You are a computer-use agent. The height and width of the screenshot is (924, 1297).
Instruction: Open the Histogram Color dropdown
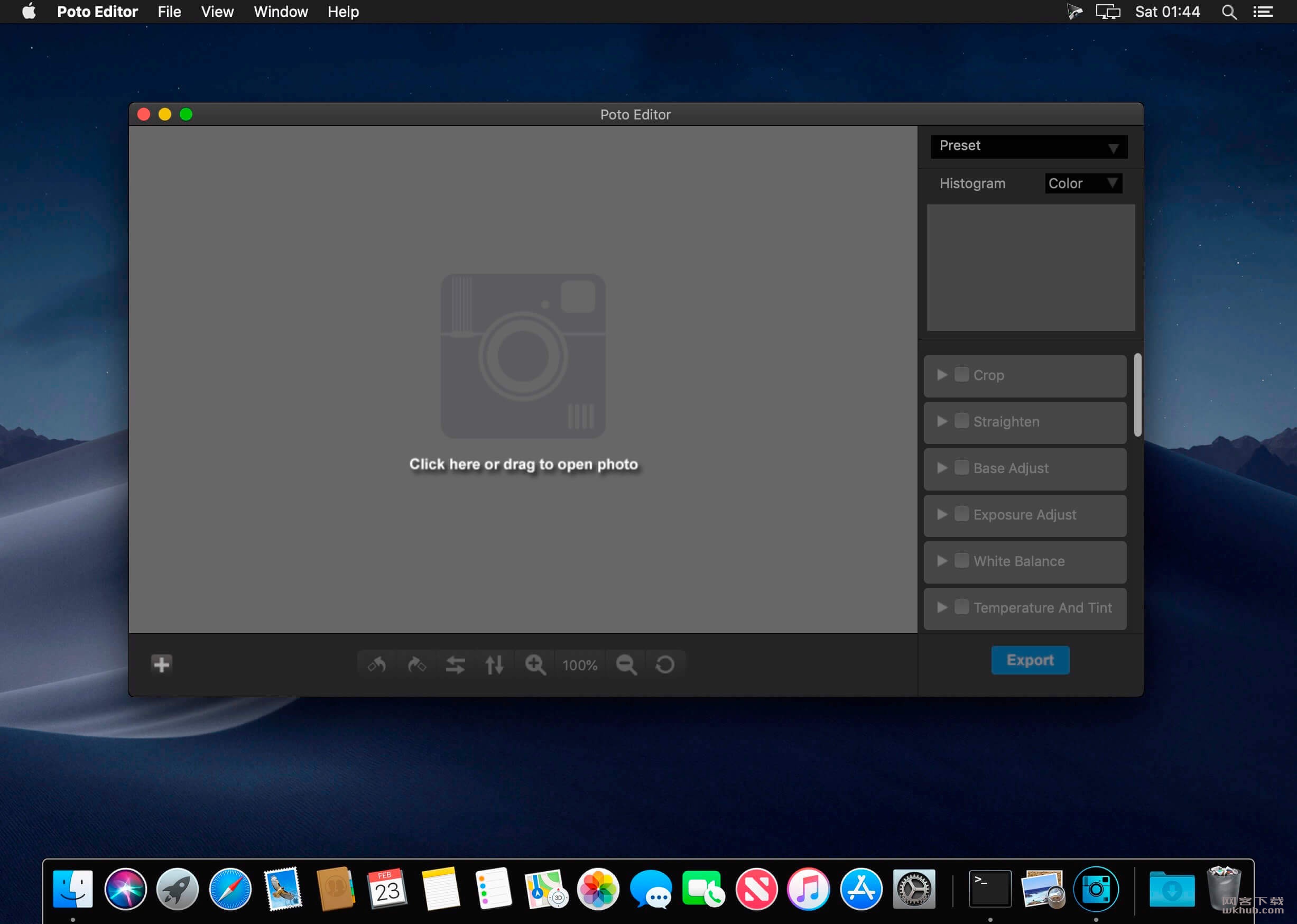(x=1083, y=183)
